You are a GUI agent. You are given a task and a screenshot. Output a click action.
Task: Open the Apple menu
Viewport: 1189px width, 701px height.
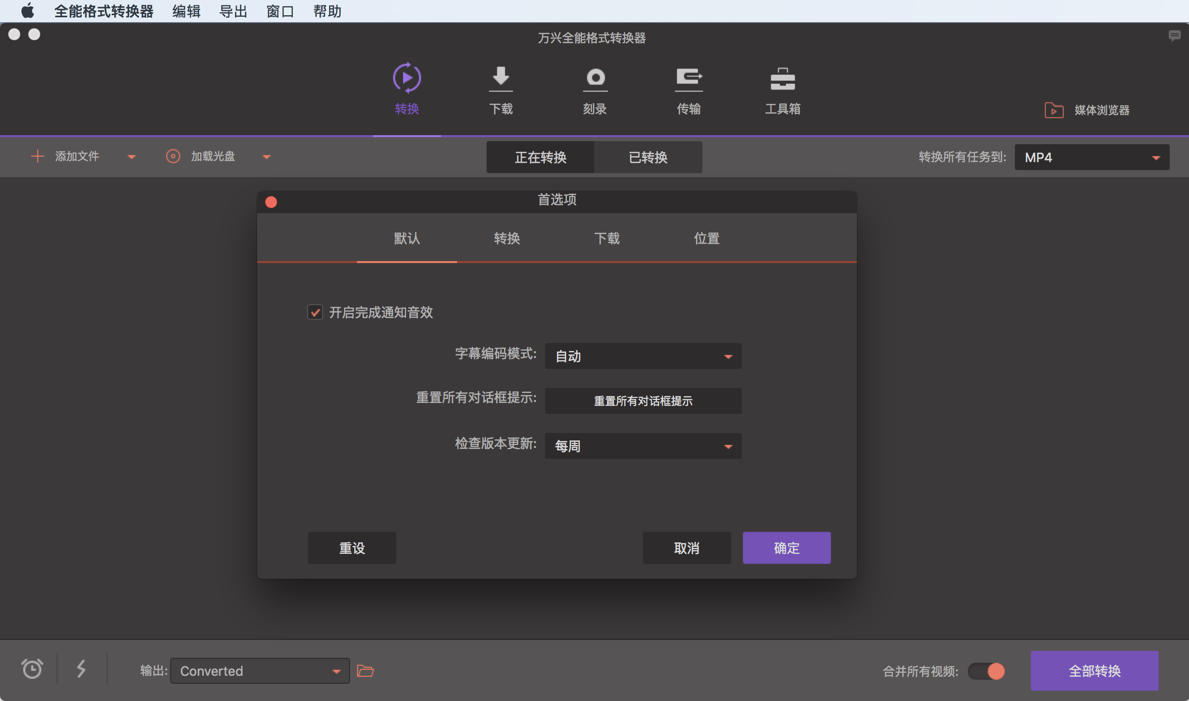tap(27, 11)
